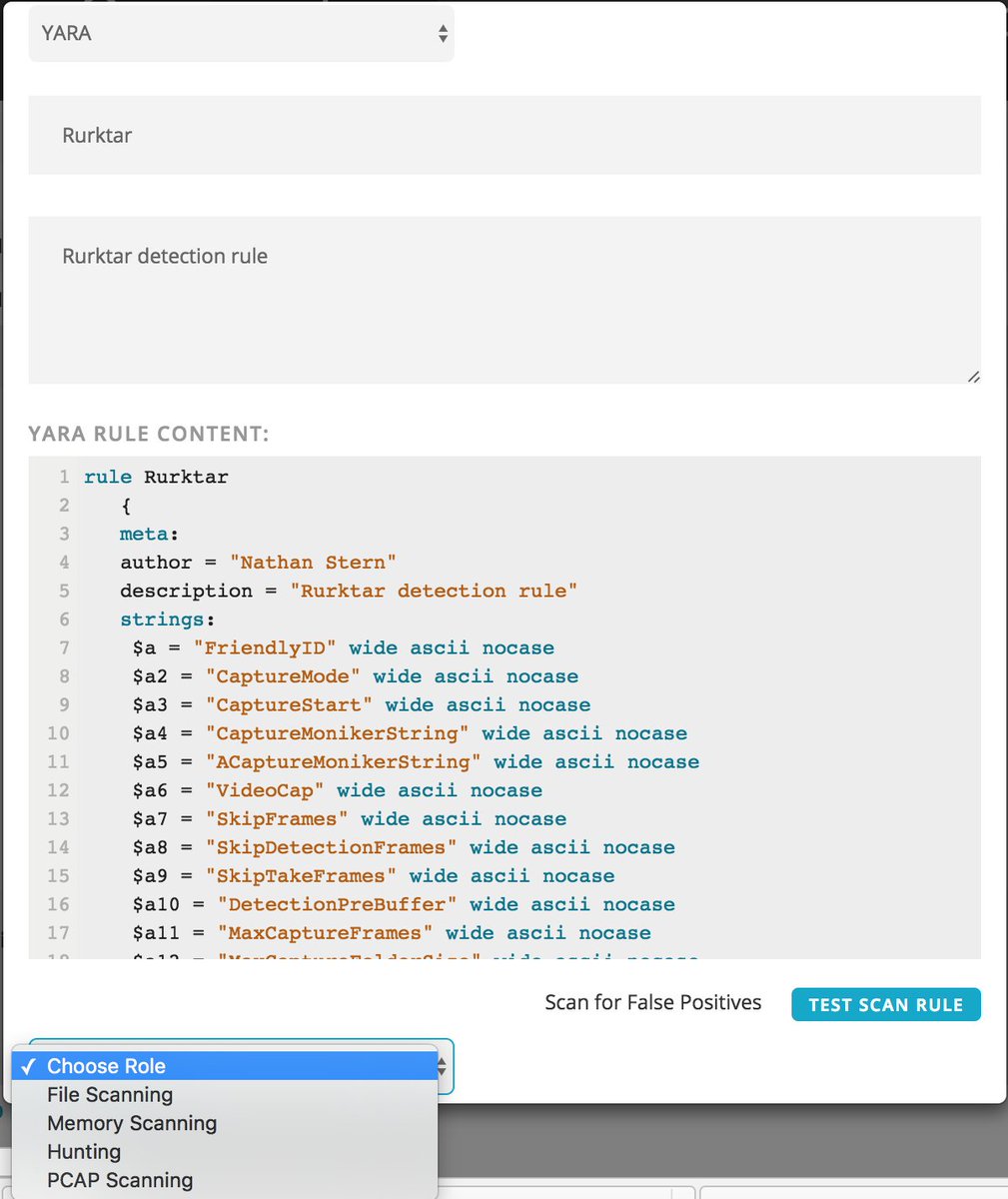Click the YARA RULE CONTENT heading
The height and width of the screenshot is (1199, 1008).
pyautogui.click(x=149, y=434)
